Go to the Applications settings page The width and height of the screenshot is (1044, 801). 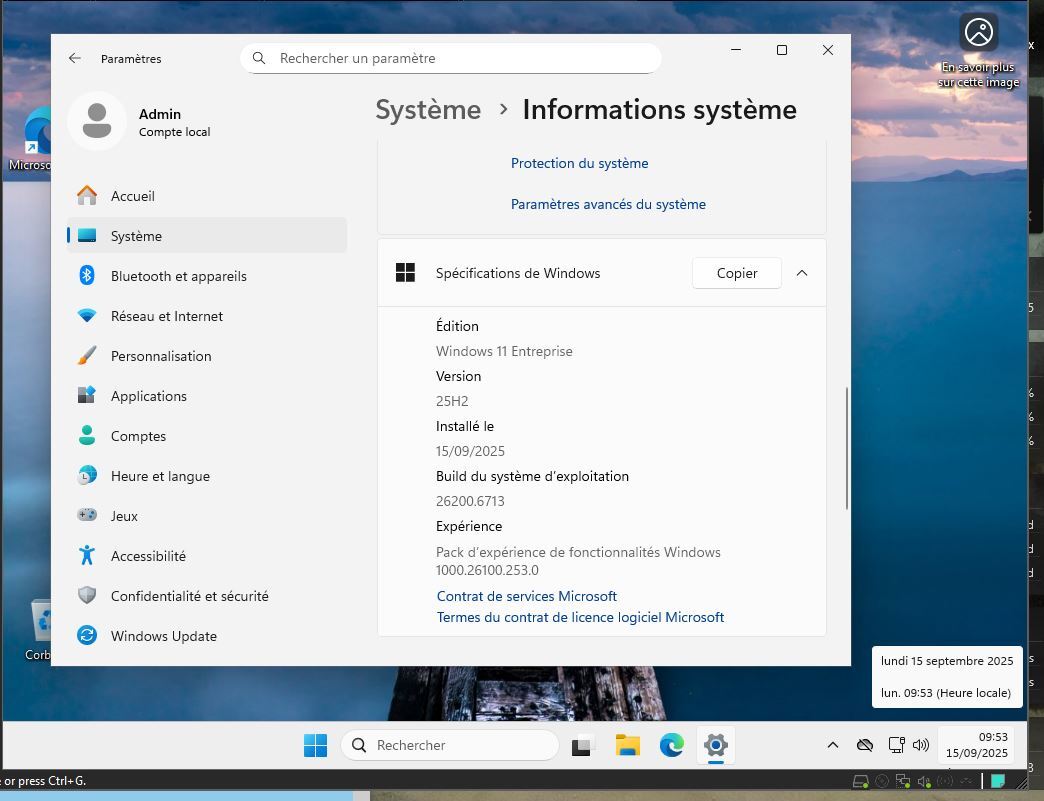148,396
